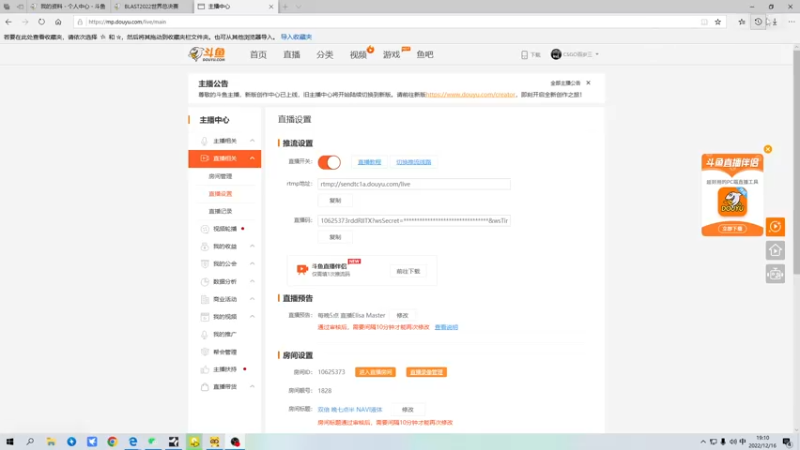Viewport: 800px width, 450px height.
Task: Click the shield icon beside 我的公会
Action: pyautogui.click(x=204, y=264)
